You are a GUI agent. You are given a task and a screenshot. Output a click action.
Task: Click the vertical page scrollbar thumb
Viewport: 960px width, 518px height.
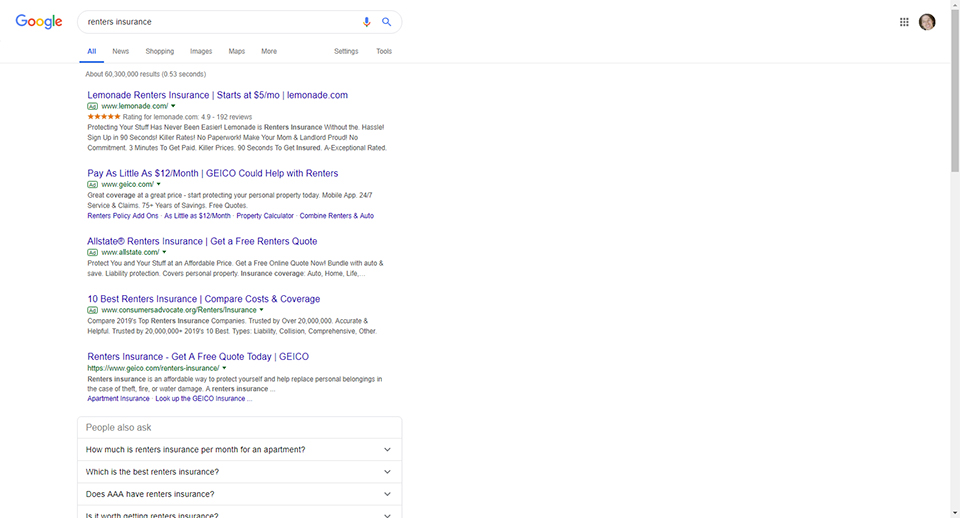[954, 91]
